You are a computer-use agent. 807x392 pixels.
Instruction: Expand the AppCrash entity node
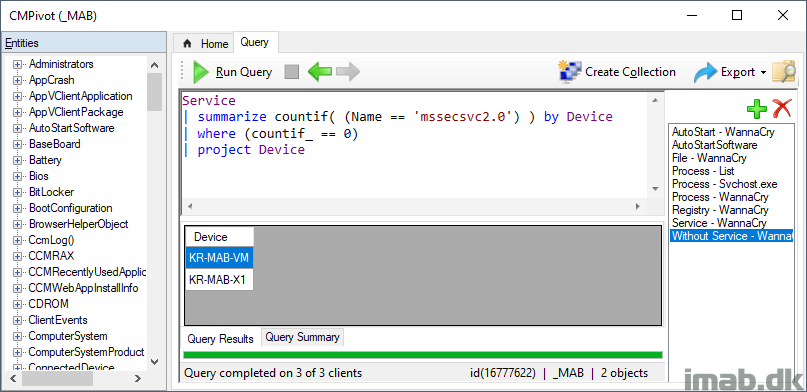(x=17, y=80)
